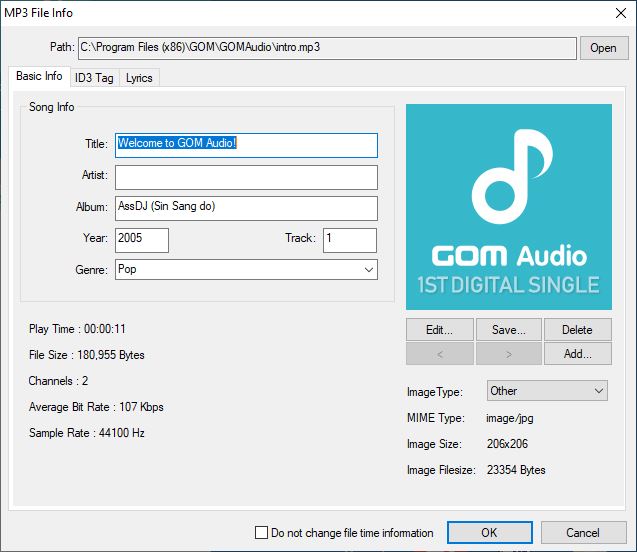This screenshot has height=552, width=637.
Task: Delete the album art image
Action: tap(577, 329)
